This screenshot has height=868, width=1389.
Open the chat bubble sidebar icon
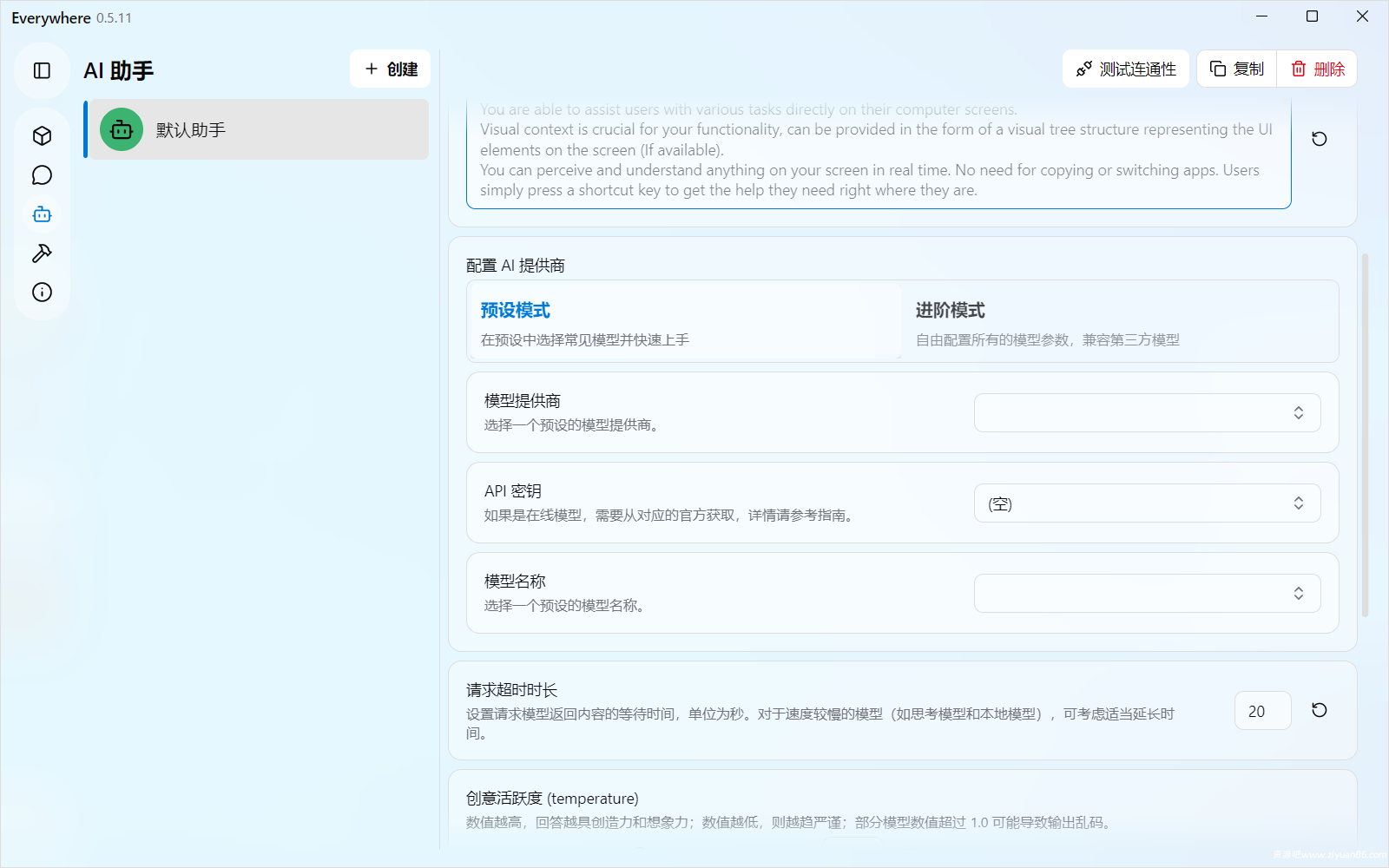pos(42,175)
